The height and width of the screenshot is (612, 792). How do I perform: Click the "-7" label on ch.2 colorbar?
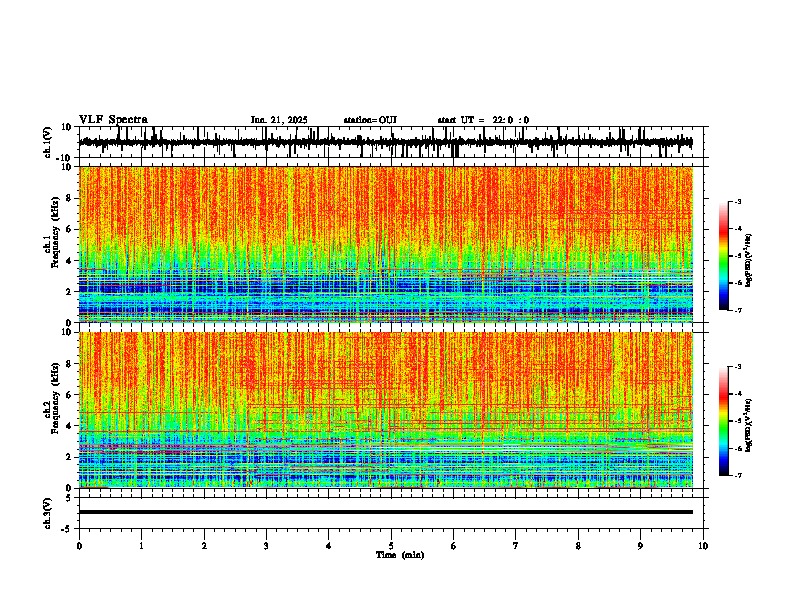(x=738, y=475)
